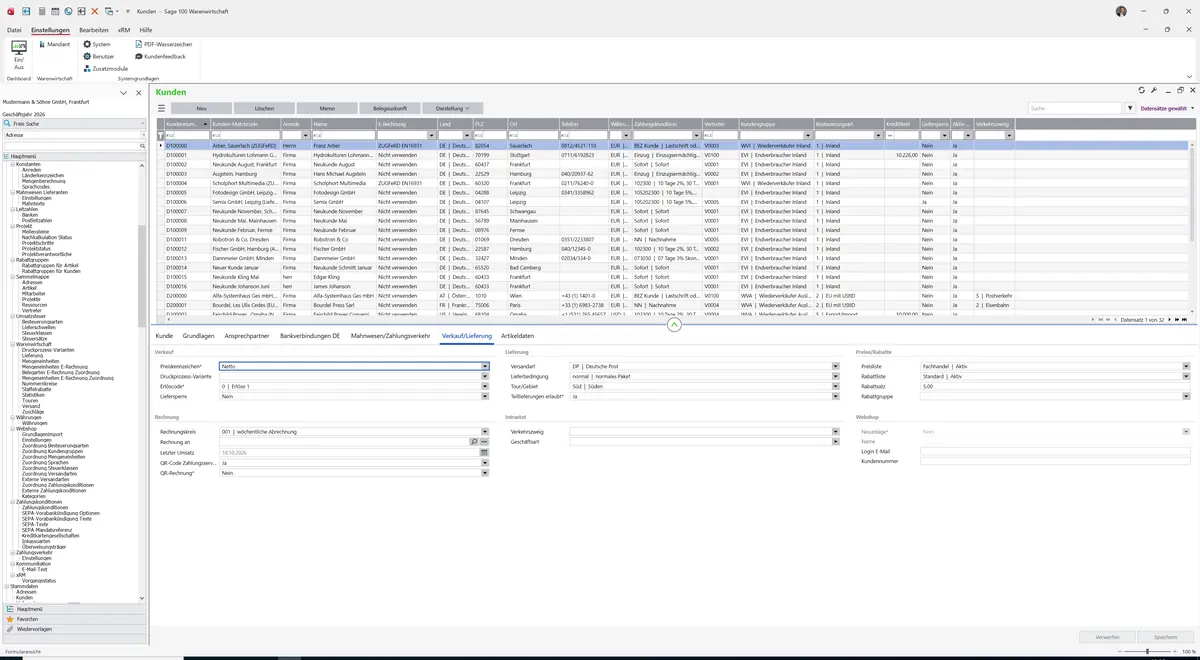Screen dimensions: 1200x660
Task: Collapse the Konstanten tree node
Action: tap(12, 164)
